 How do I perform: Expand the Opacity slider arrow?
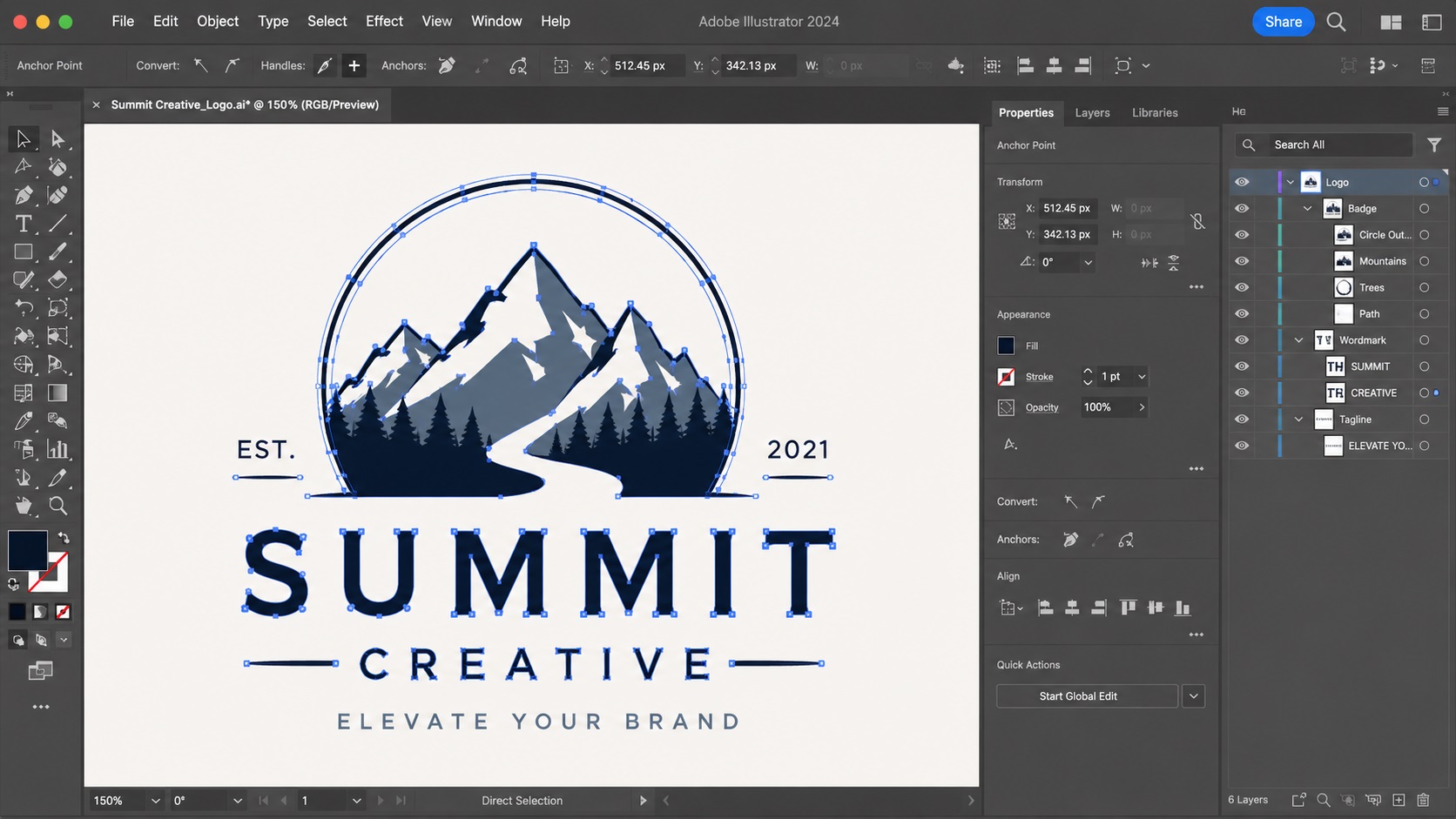(1142, 407)
